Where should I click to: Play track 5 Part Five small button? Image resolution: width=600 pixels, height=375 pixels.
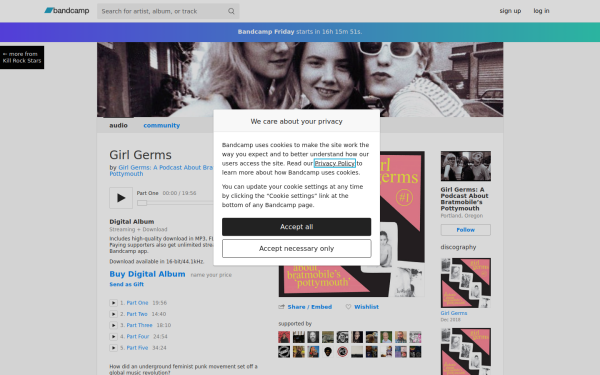113,348
